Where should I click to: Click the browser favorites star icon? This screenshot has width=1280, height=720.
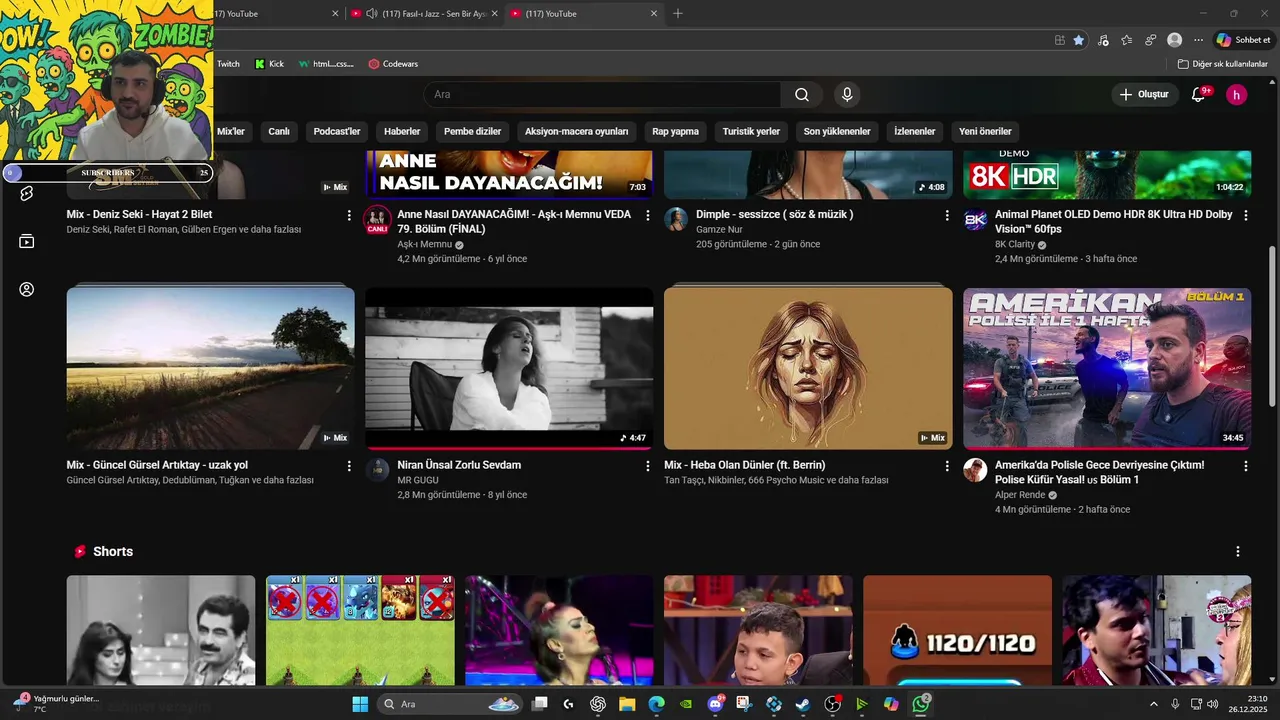(x=1078, y=40)
